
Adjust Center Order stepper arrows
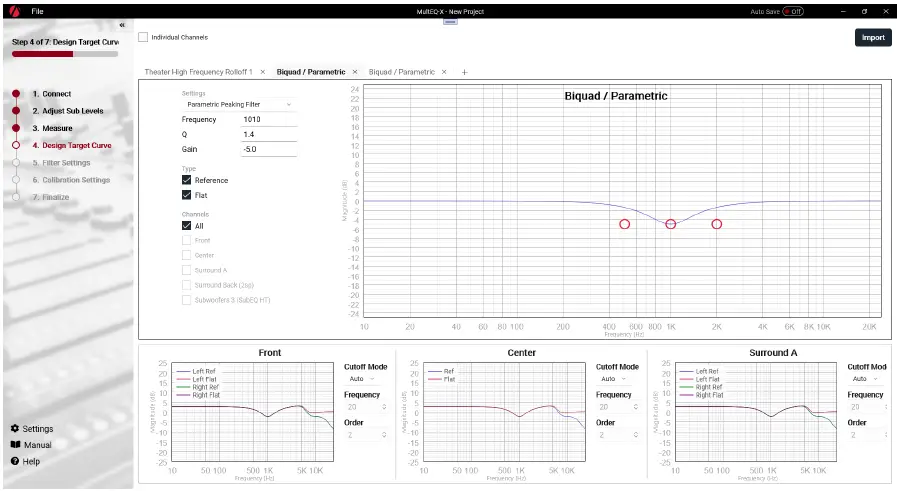pyautogui.click(x=636, y=435)
